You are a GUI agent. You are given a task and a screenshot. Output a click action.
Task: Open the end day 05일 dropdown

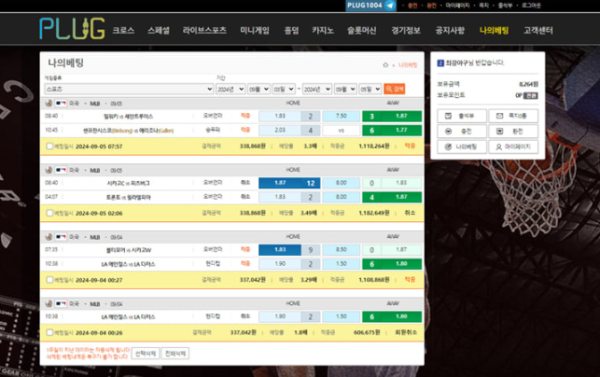pyautogui.click(x=370, y=89)
